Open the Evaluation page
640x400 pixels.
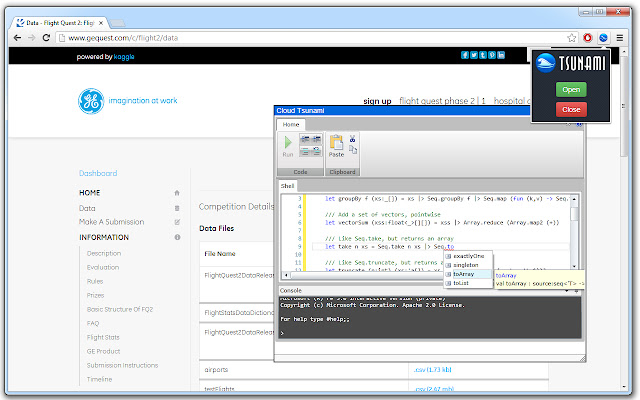coord(103,267)
